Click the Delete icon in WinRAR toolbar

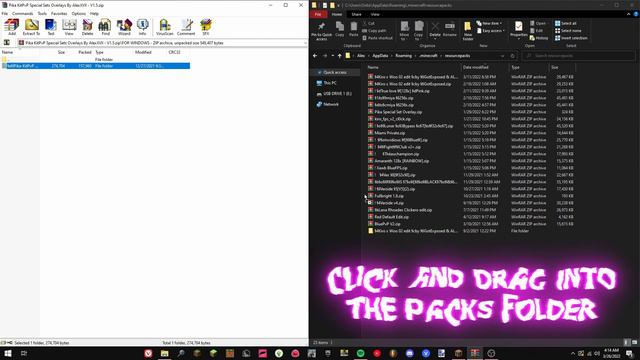[87, 27]
